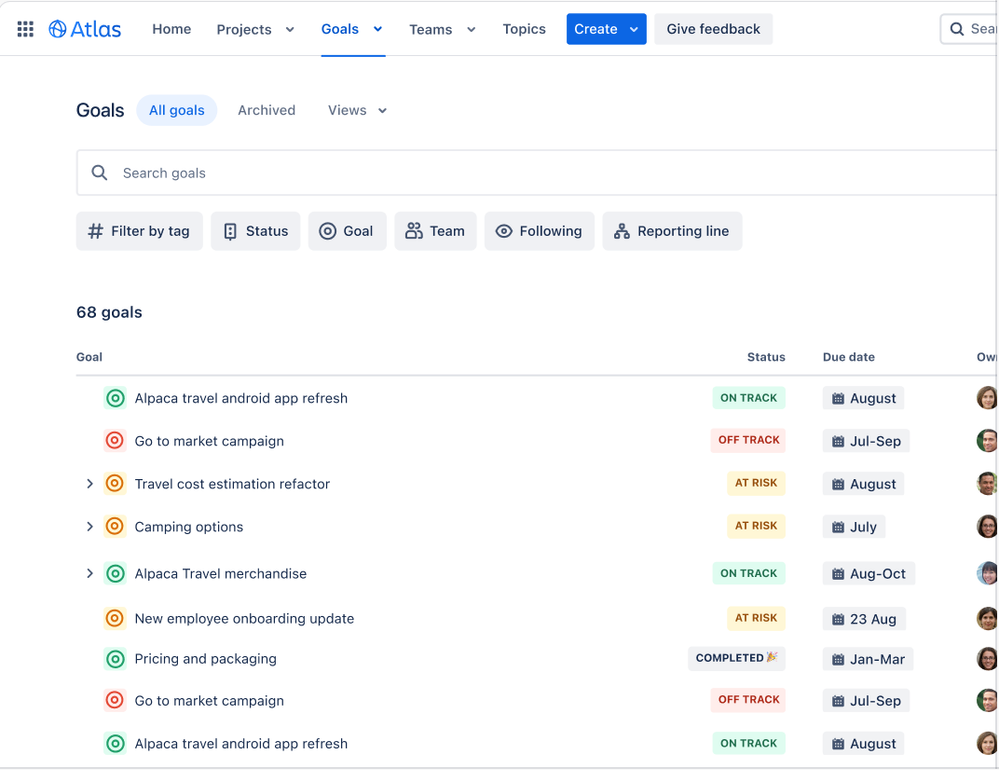The image size is (999, 770).
Task: Click the Create button label
Action: [596, 29]
